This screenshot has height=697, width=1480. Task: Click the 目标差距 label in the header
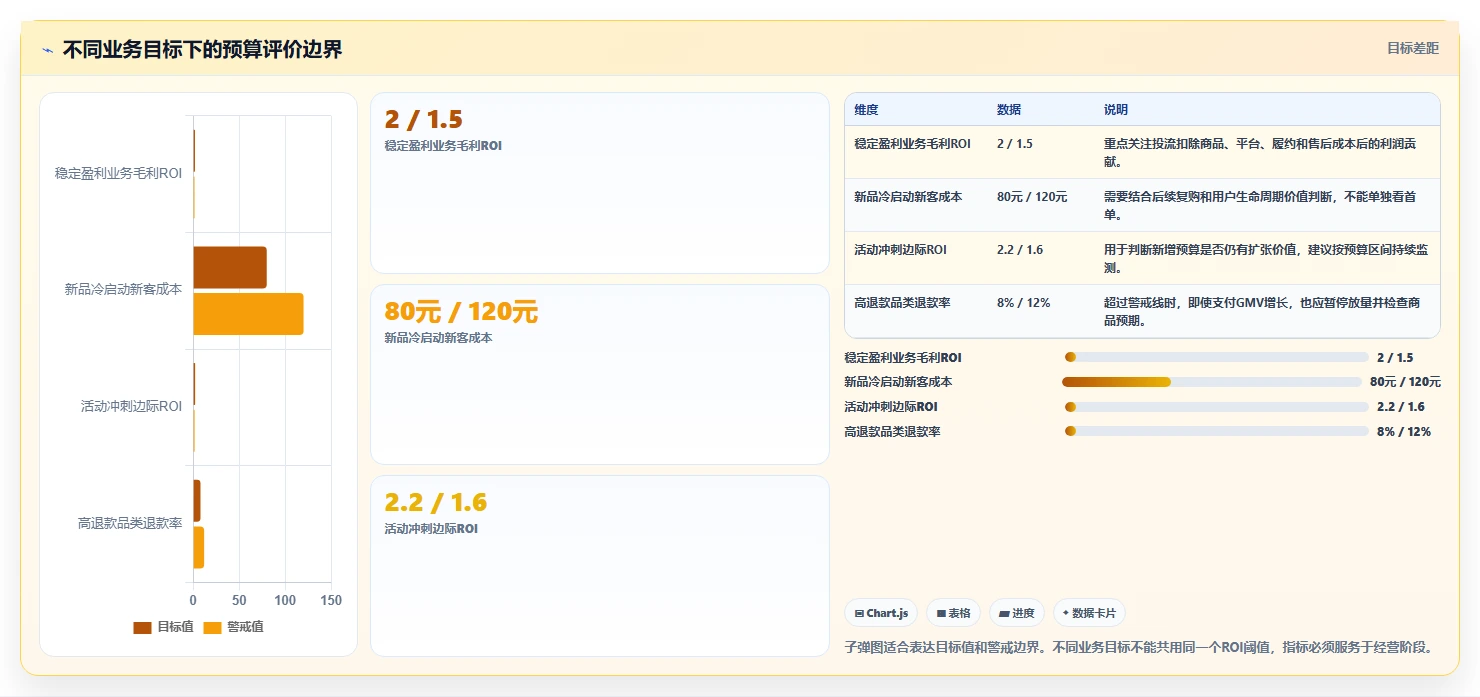point(1413,48)
